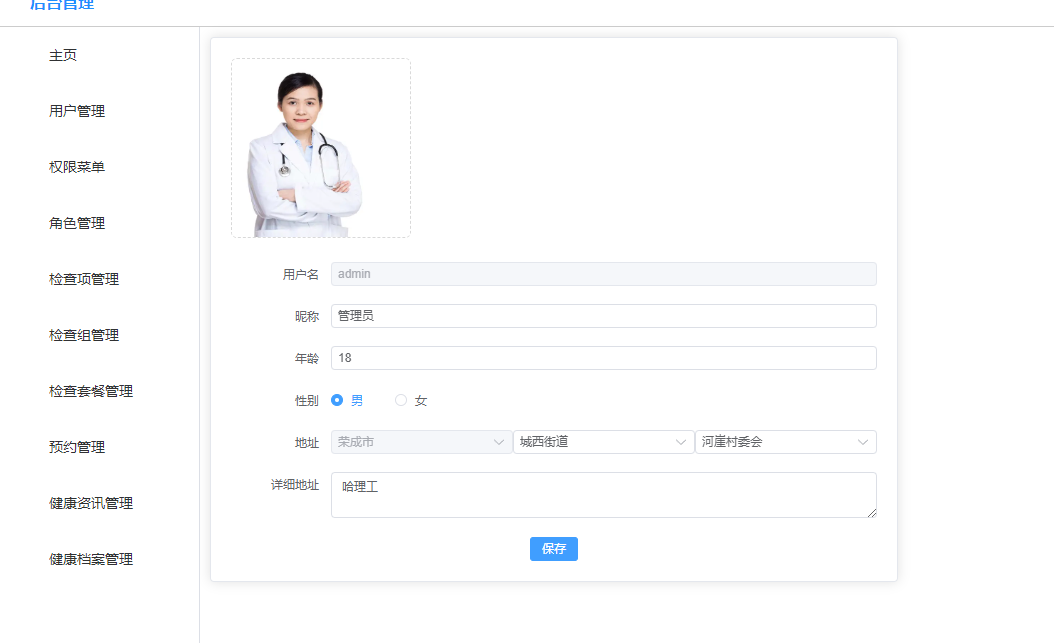Click the 详细地址 text area

(x=603, y=495)
